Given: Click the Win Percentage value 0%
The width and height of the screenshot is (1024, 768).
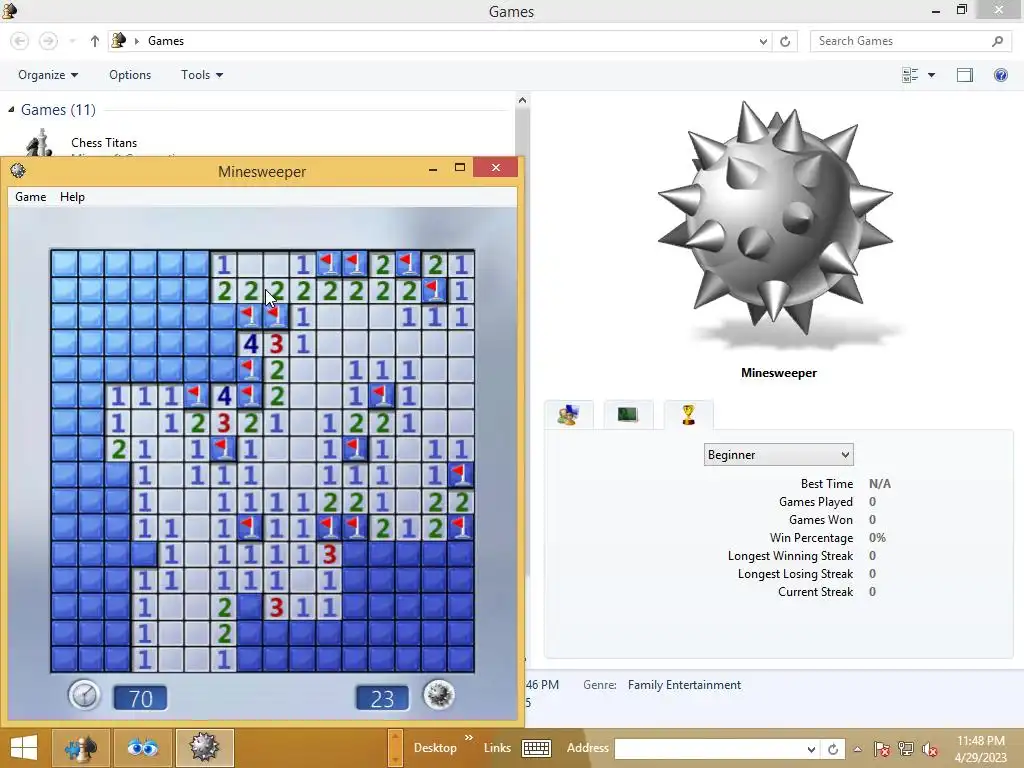Looking at the screenshot, I should click(877, 538).
